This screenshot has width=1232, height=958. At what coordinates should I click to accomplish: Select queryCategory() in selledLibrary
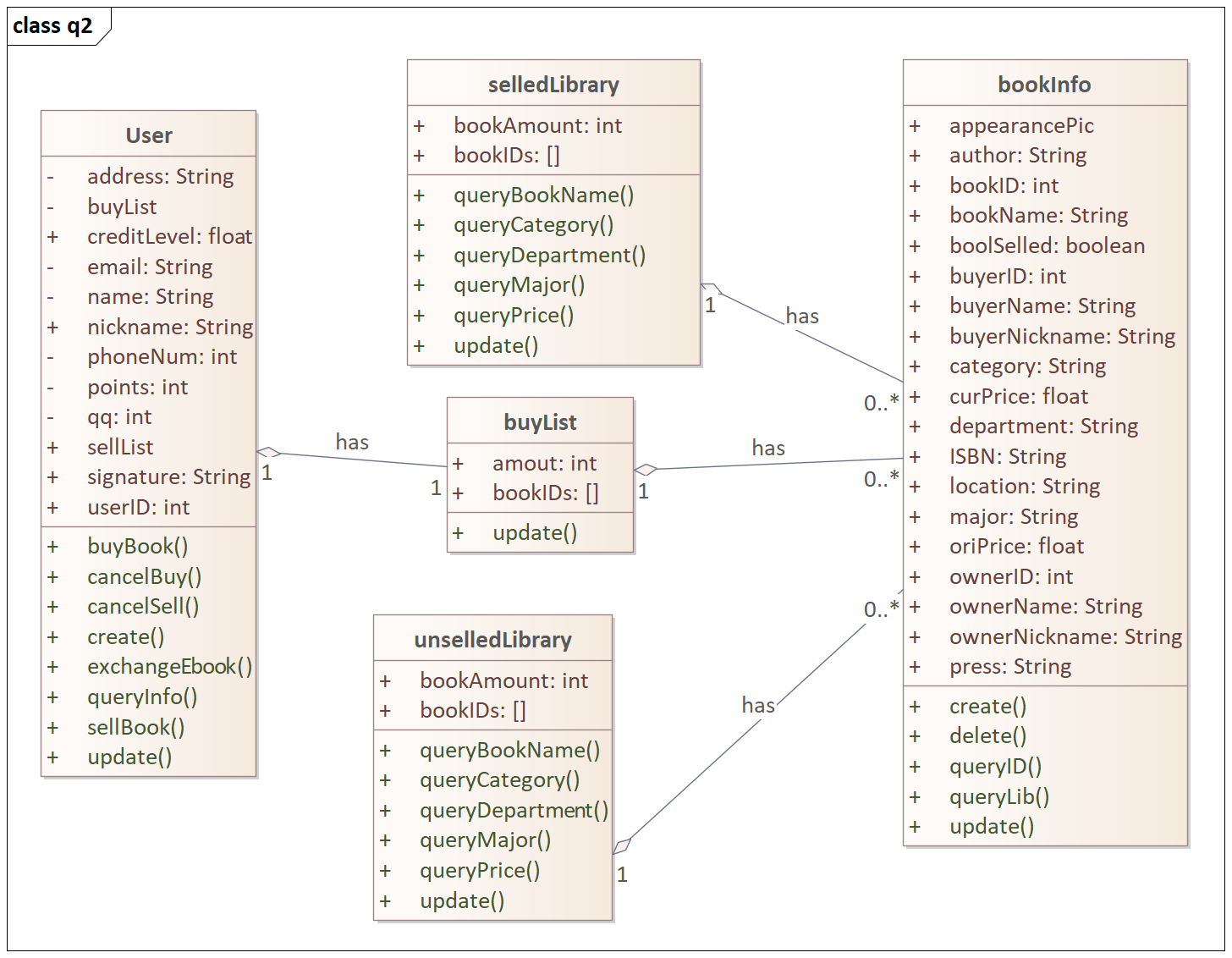[533, 224]
